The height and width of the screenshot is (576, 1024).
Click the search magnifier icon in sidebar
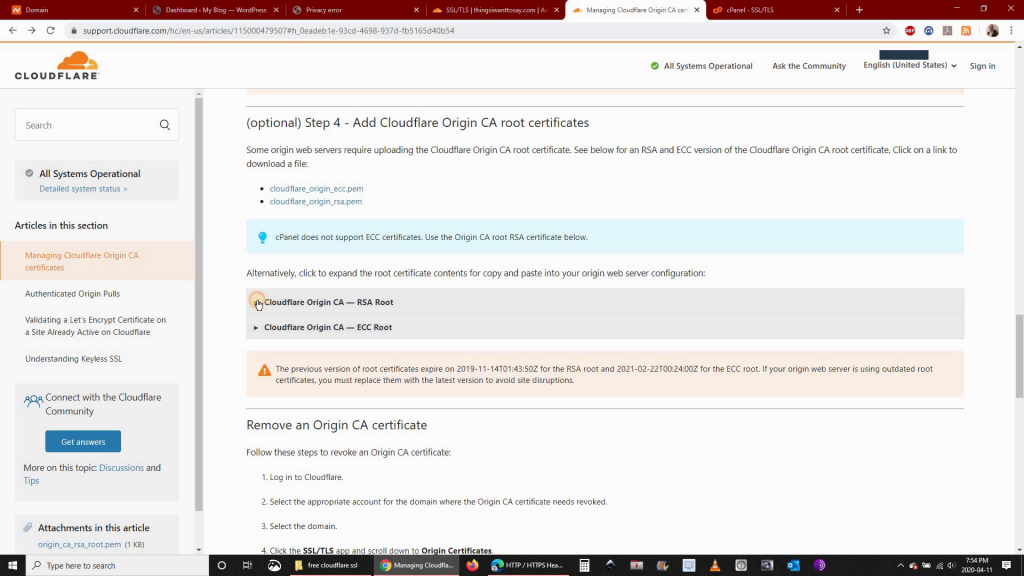click(165, 125)
